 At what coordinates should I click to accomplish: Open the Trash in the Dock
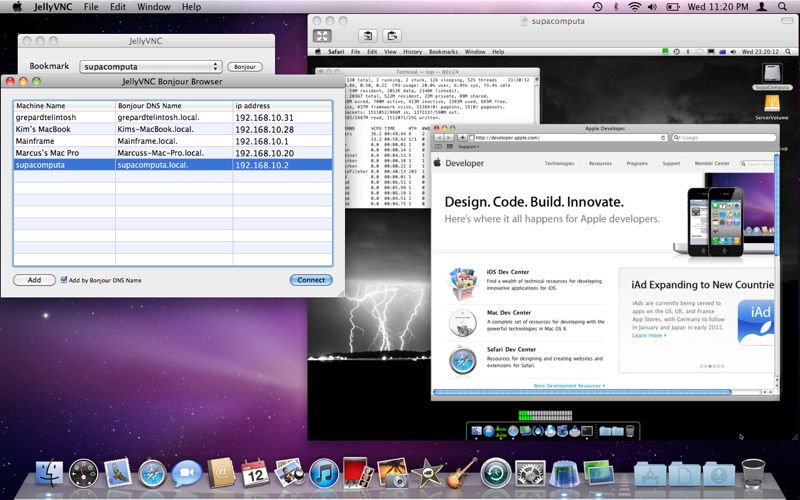click(x=753, y=473)
